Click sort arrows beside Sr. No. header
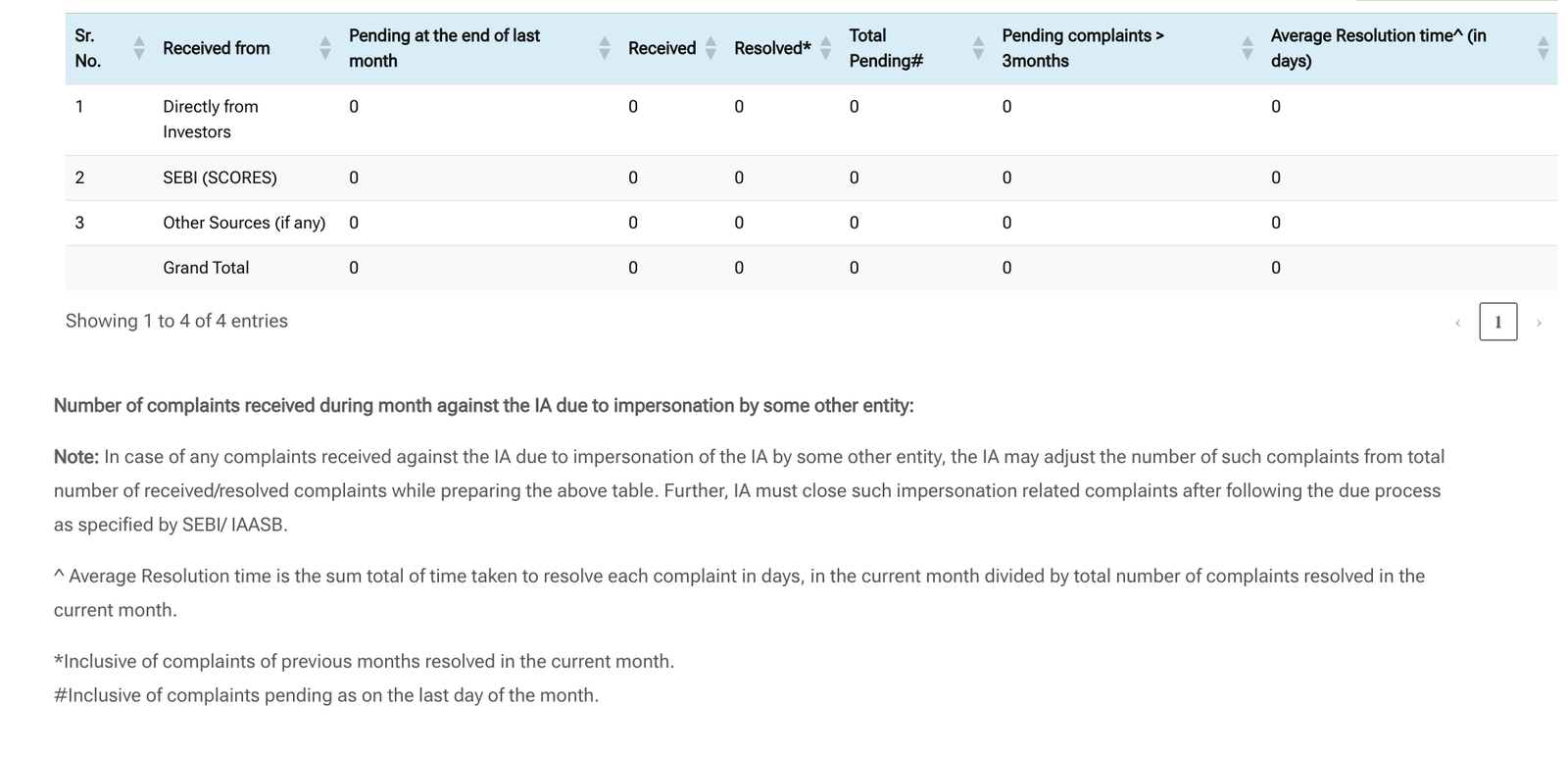Image resolution: width=1568 pixels, height=757 pixels. (x=139, y=48)
